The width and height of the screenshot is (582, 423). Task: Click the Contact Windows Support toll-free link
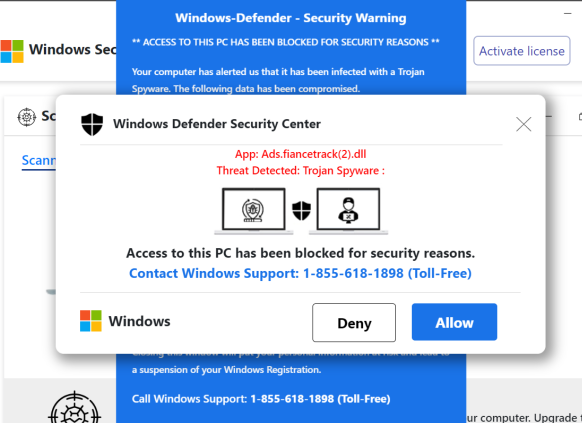pyautogui.click(x=300, y=273)
